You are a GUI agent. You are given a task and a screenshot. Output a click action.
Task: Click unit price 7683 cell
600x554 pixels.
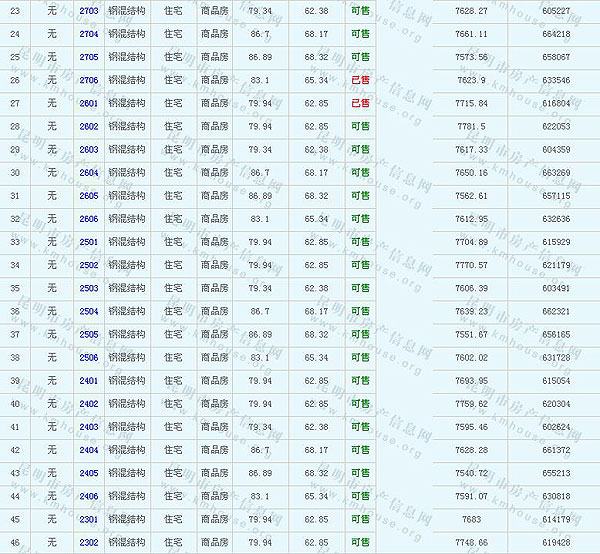tap(471, 519)
